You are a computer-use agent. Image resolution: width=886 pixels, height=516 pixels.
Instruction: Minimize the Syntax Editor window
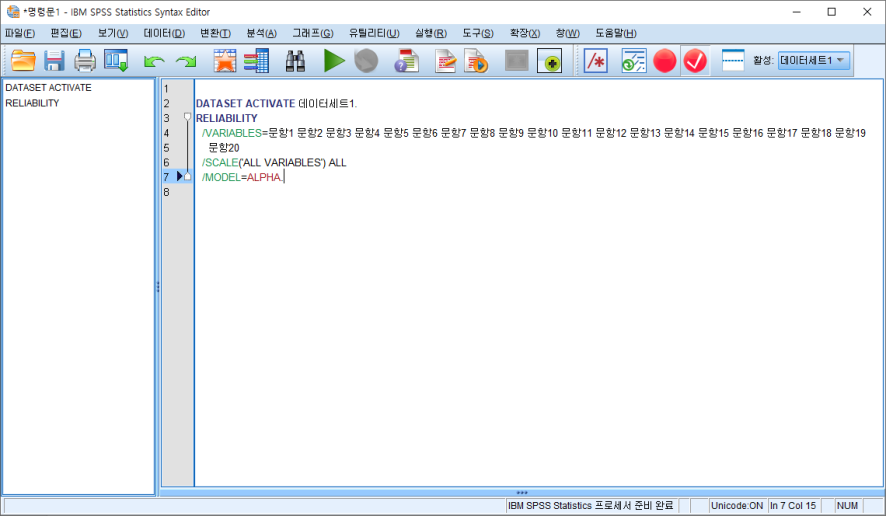click(x=797, y=12)
